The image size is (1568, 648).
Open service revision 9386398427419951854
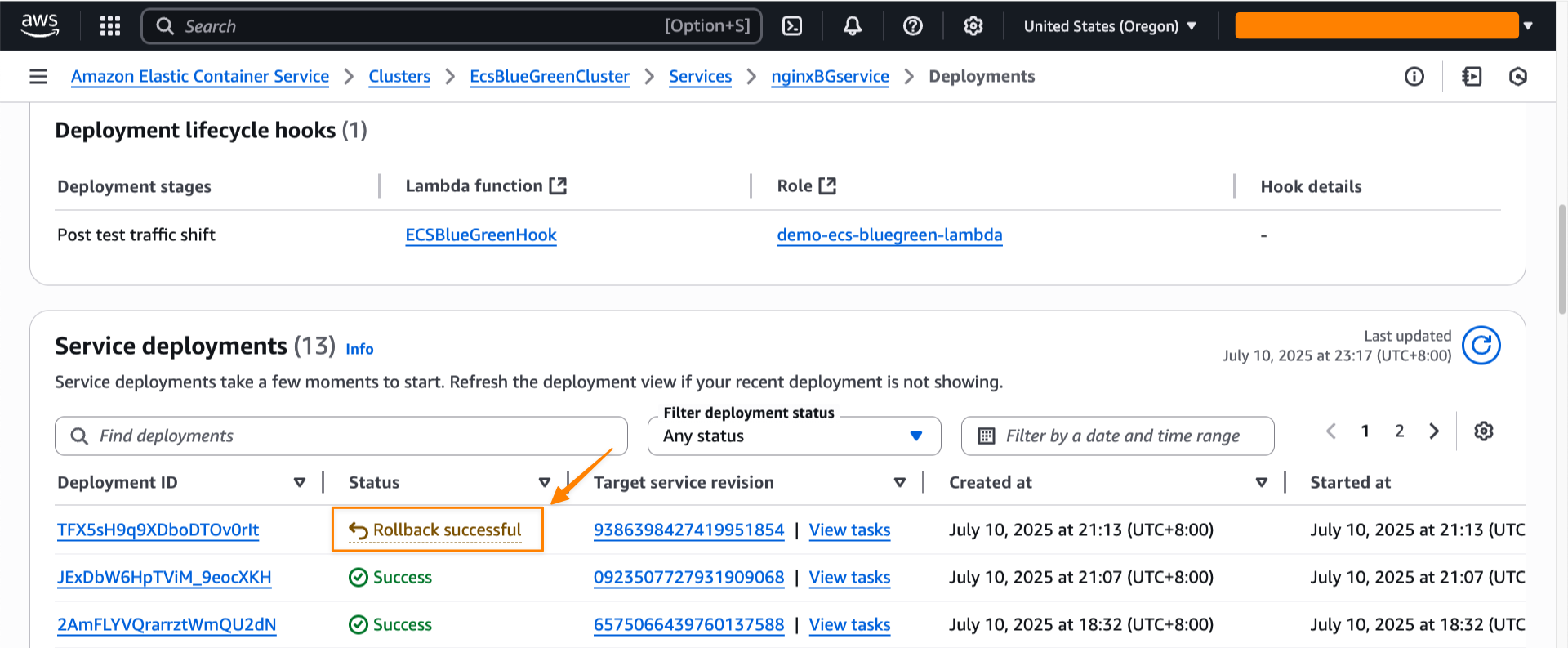pyautogui.click(x=688, y=530)
